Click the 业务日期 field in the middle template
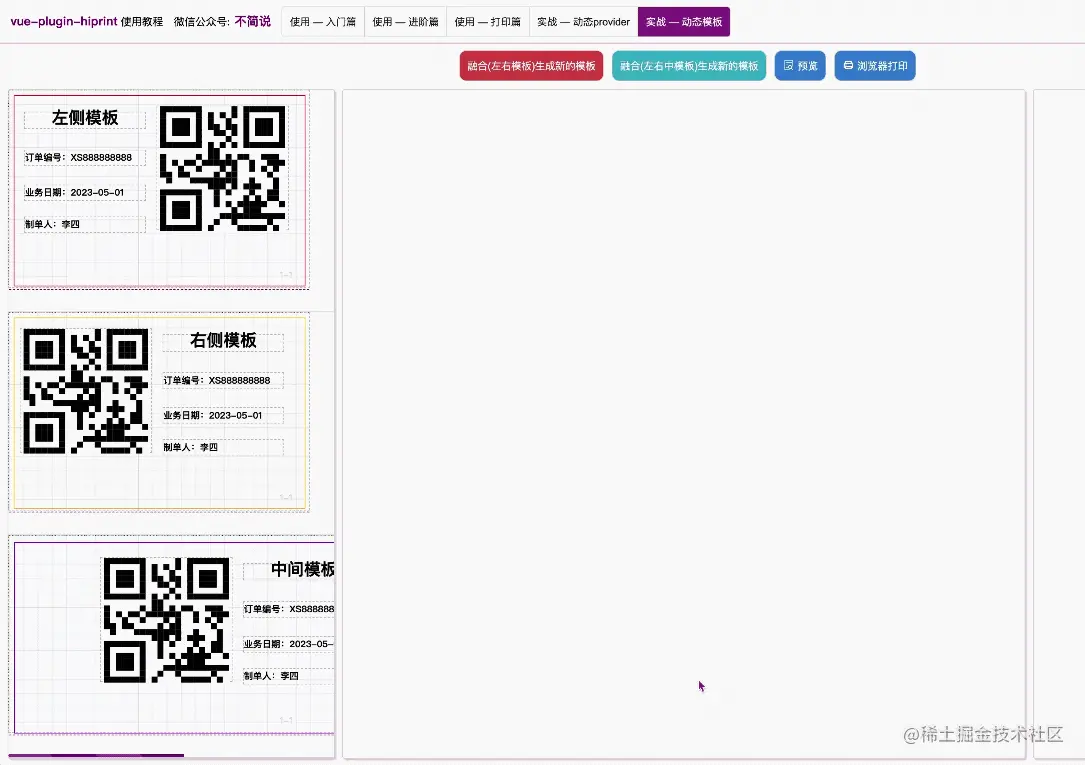The height and width of the screenshot is (765, 1085). [x=288, y=643]
